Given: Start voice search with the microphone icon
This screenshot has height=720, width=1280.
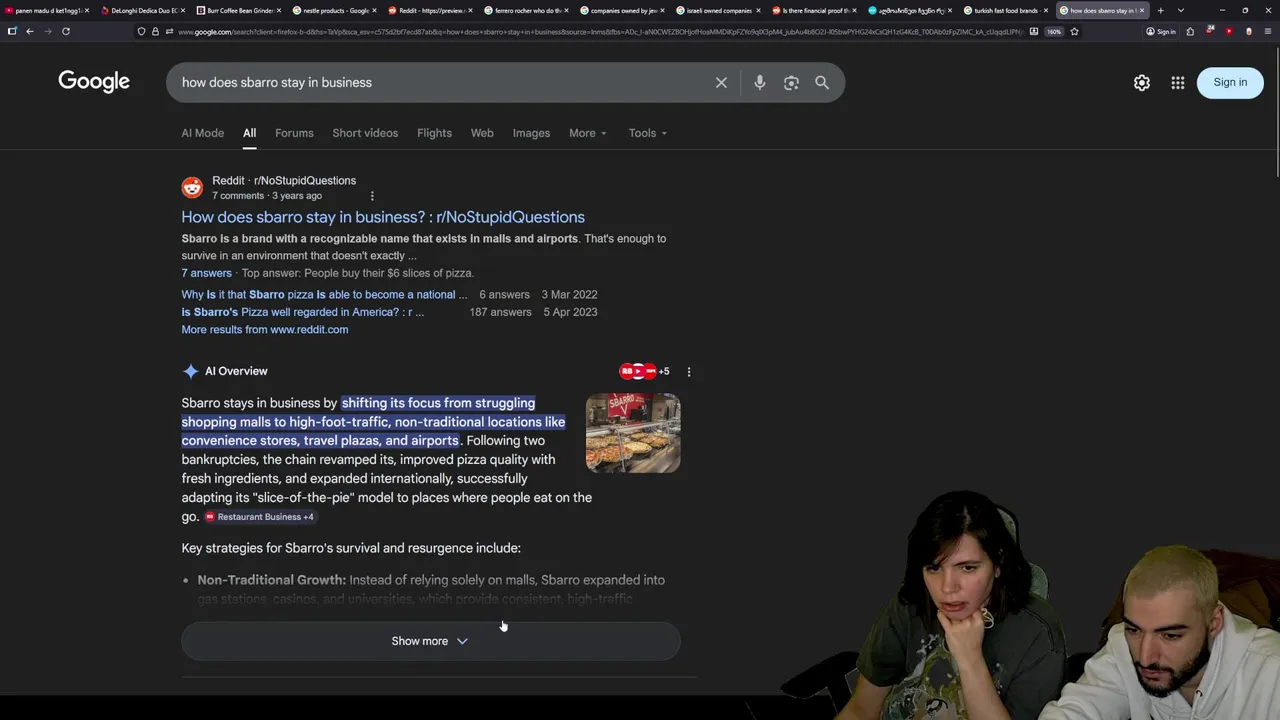Looking at the screenshot, I should (x=760, y=83).
